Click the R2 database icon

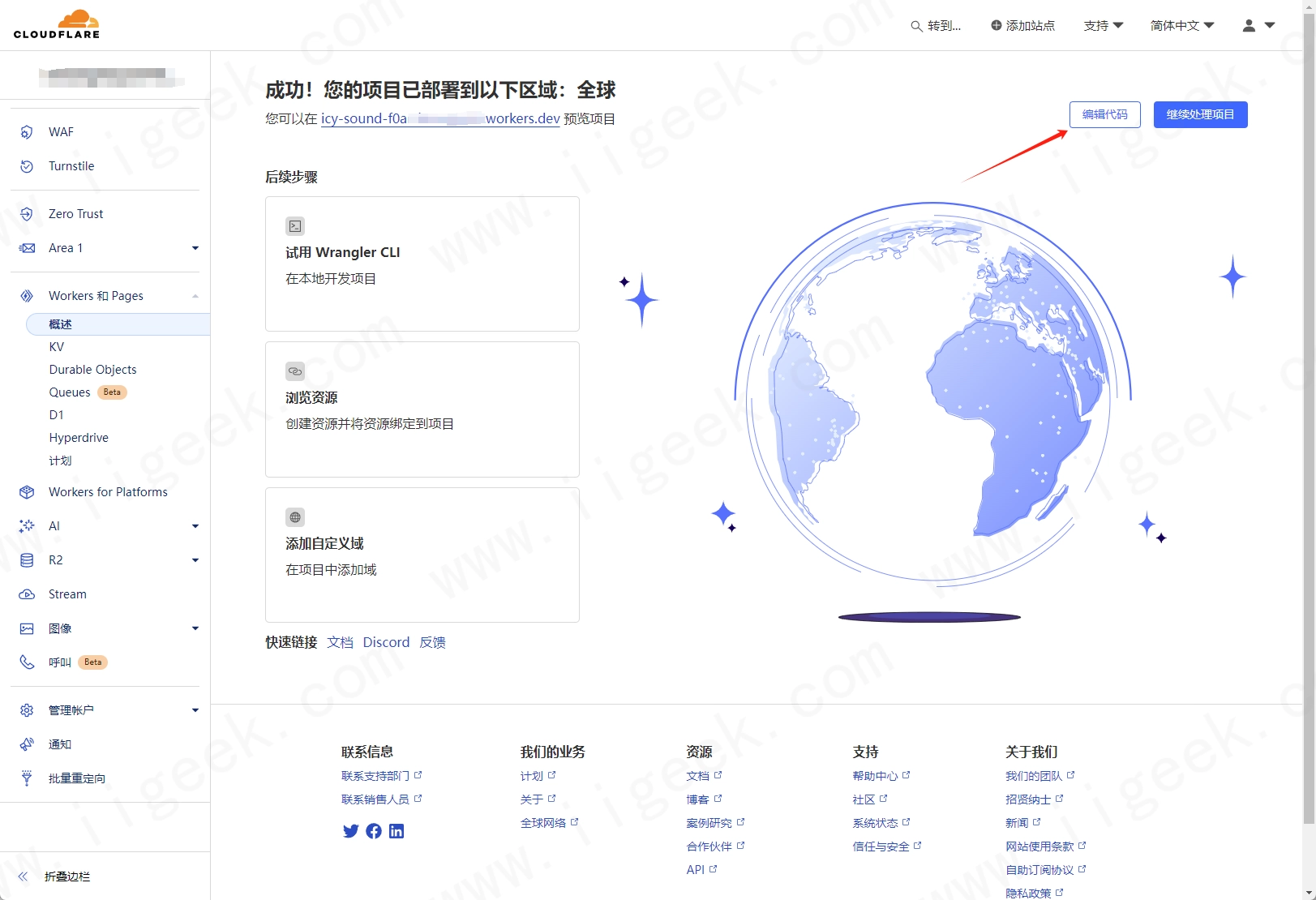(27, 560)
